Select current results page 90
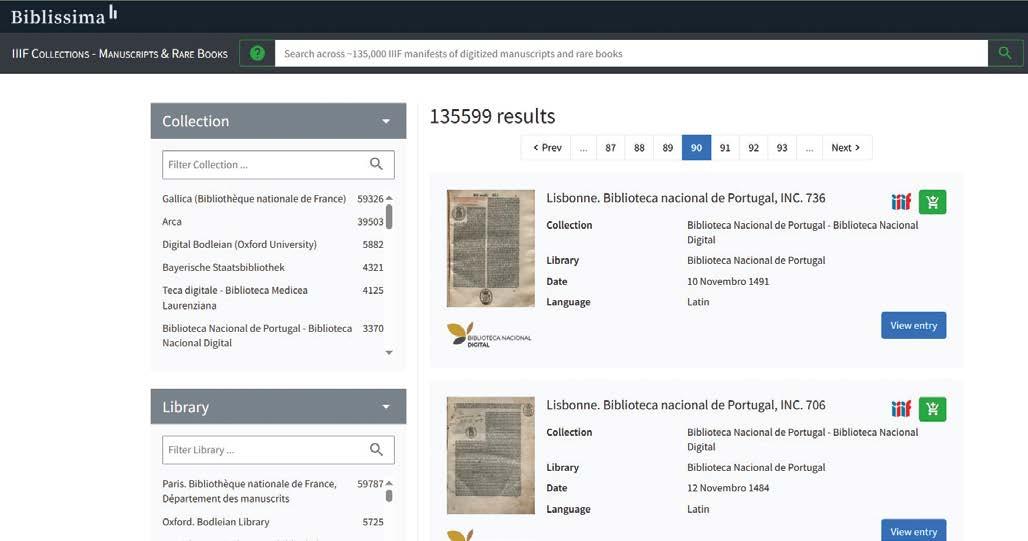This screenshot has height=541, width=1028. 696,148
